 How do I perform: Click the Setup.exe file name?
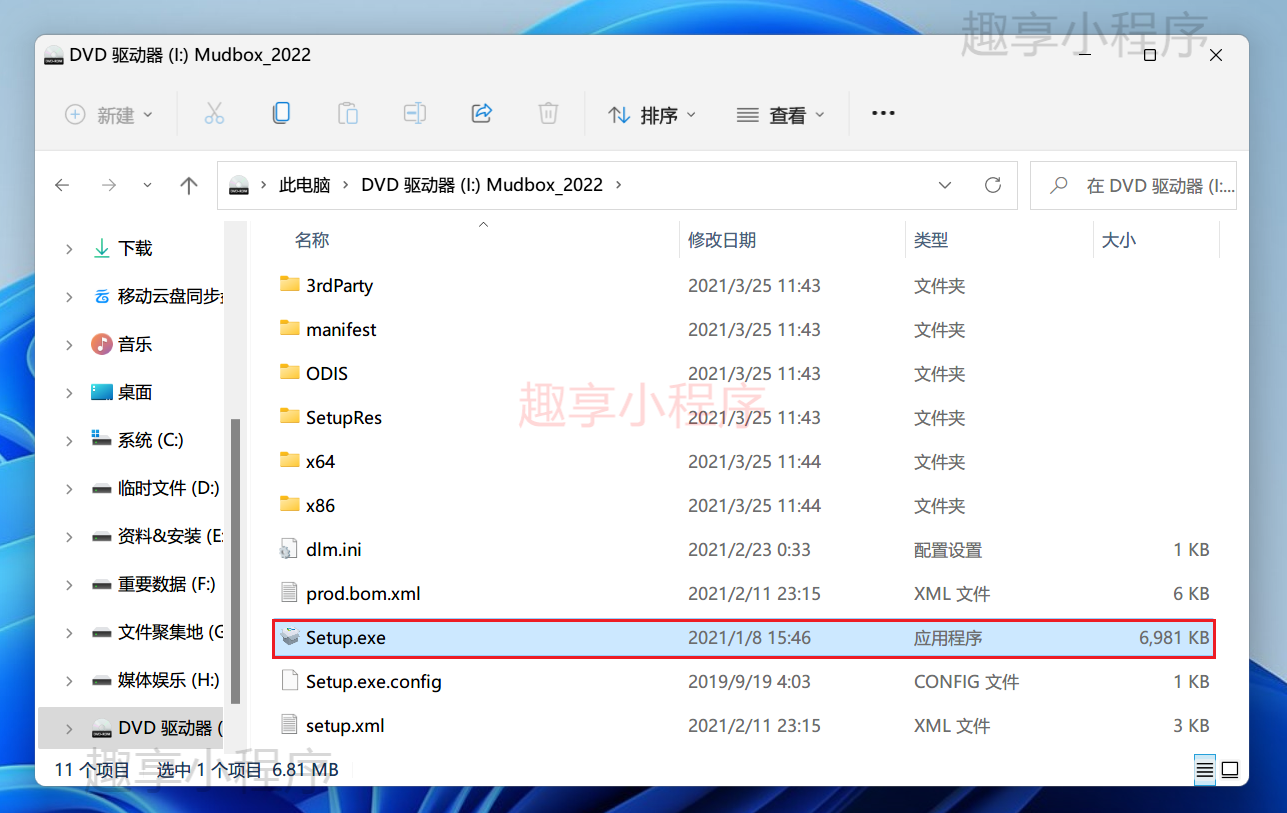click(x=346, y=637)
